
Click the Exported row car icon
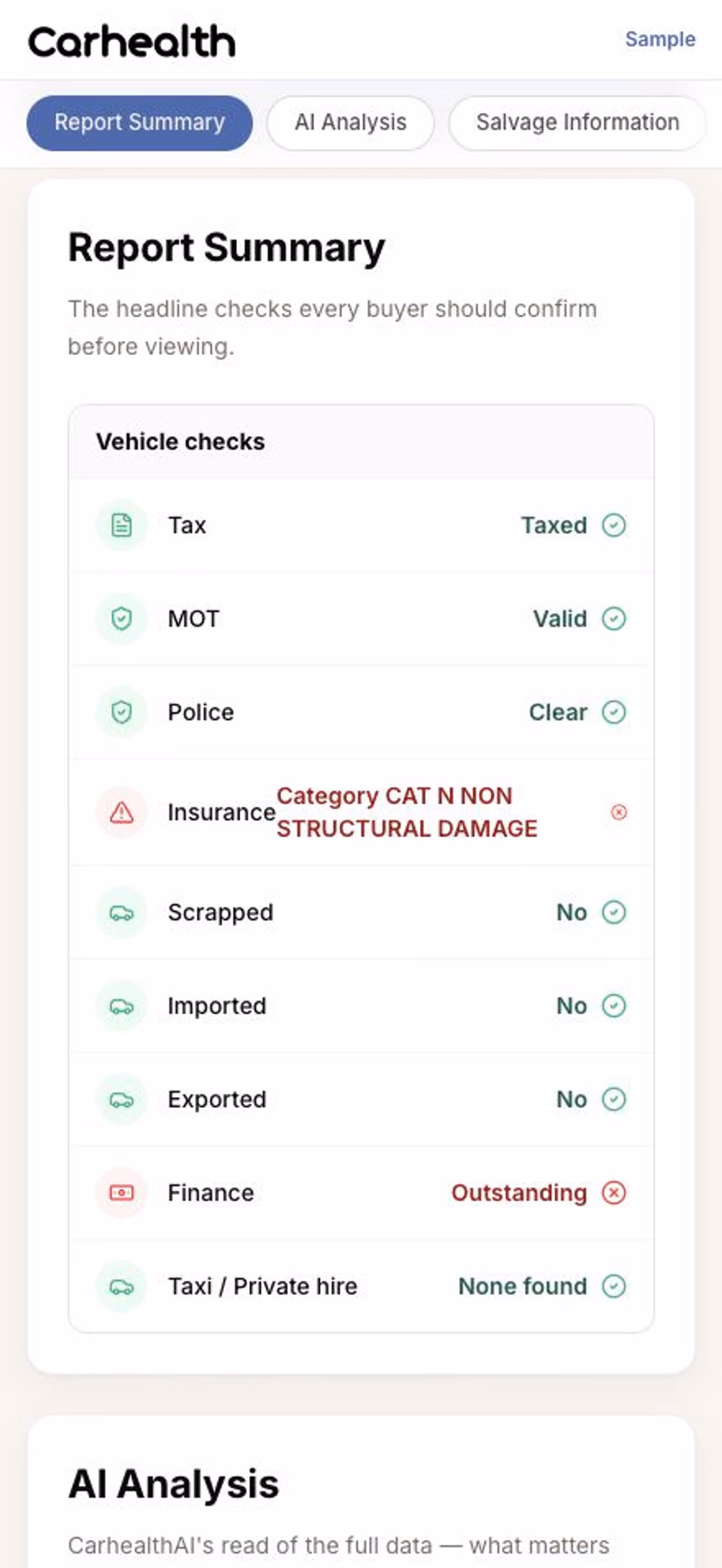tap(122, 1100)
